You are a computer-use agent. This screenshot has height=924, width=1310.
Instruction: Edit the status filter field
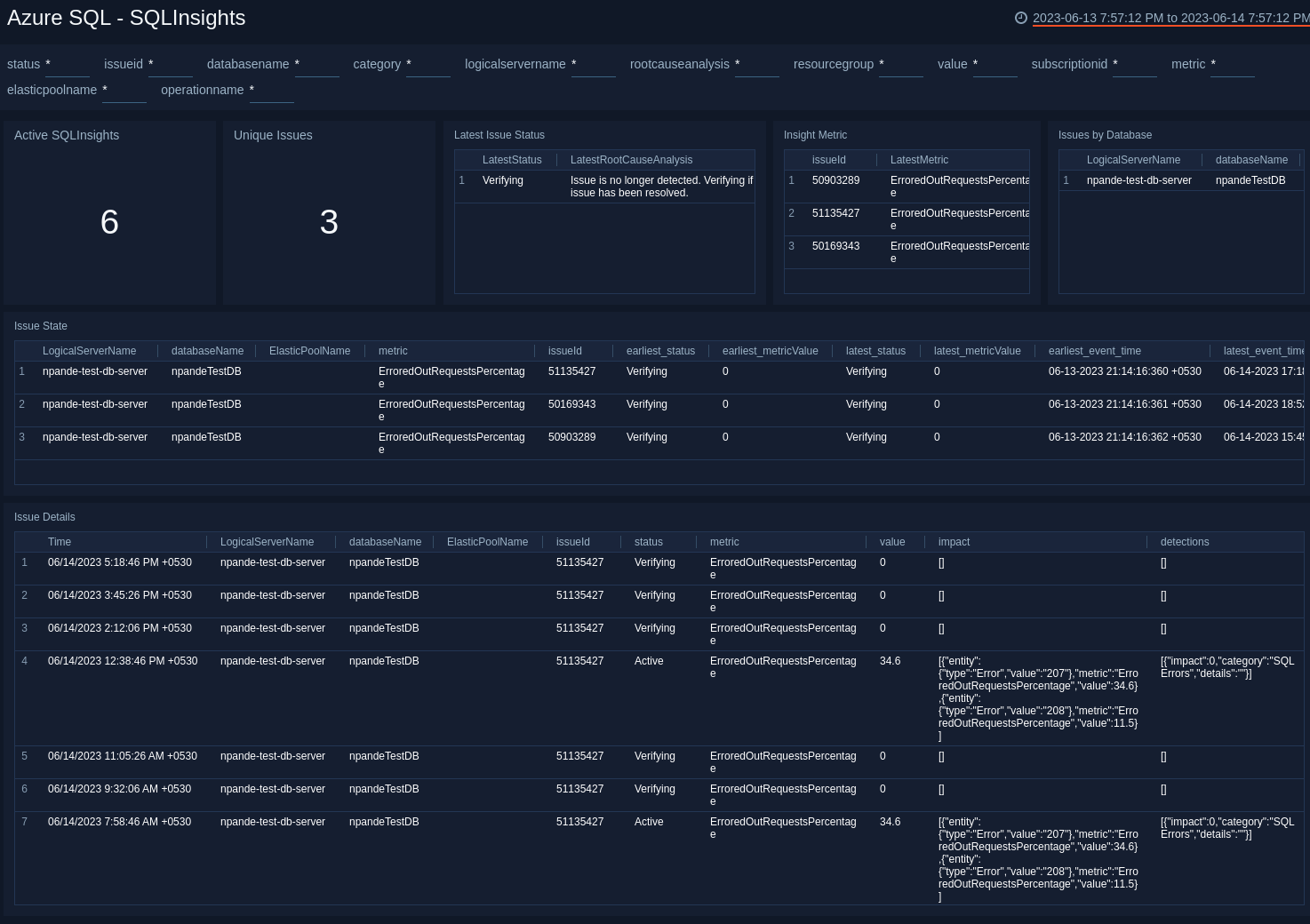click(68, 65)
